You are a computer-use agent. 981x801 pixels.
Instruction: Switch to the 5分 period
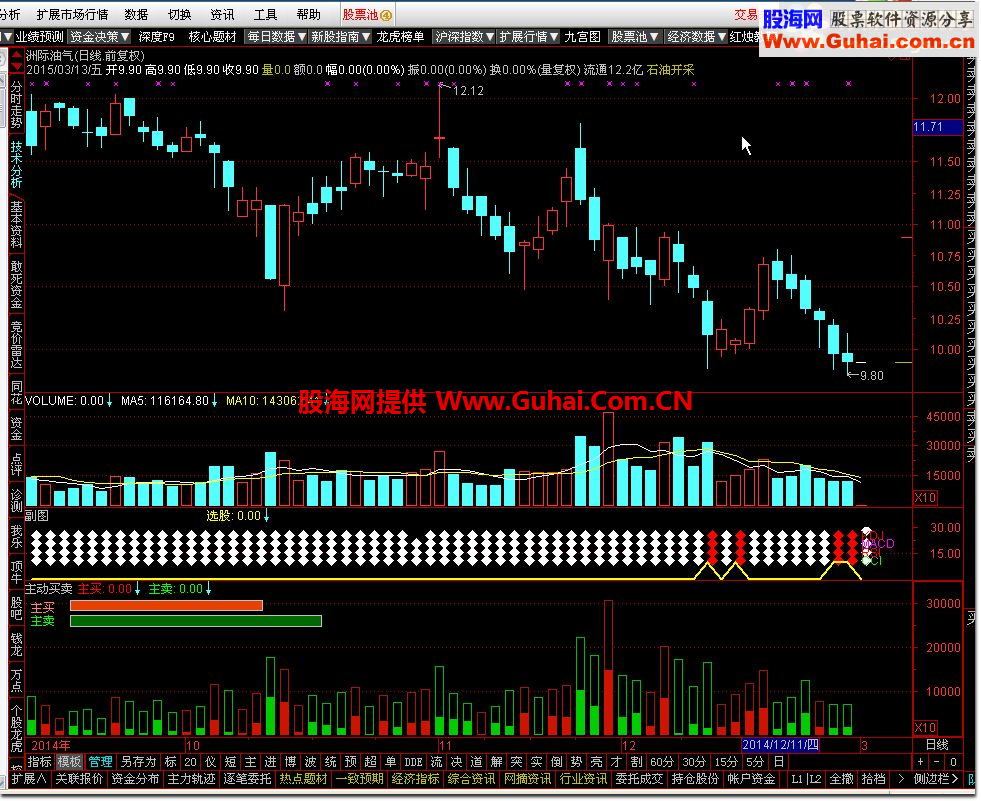point(755,762)
